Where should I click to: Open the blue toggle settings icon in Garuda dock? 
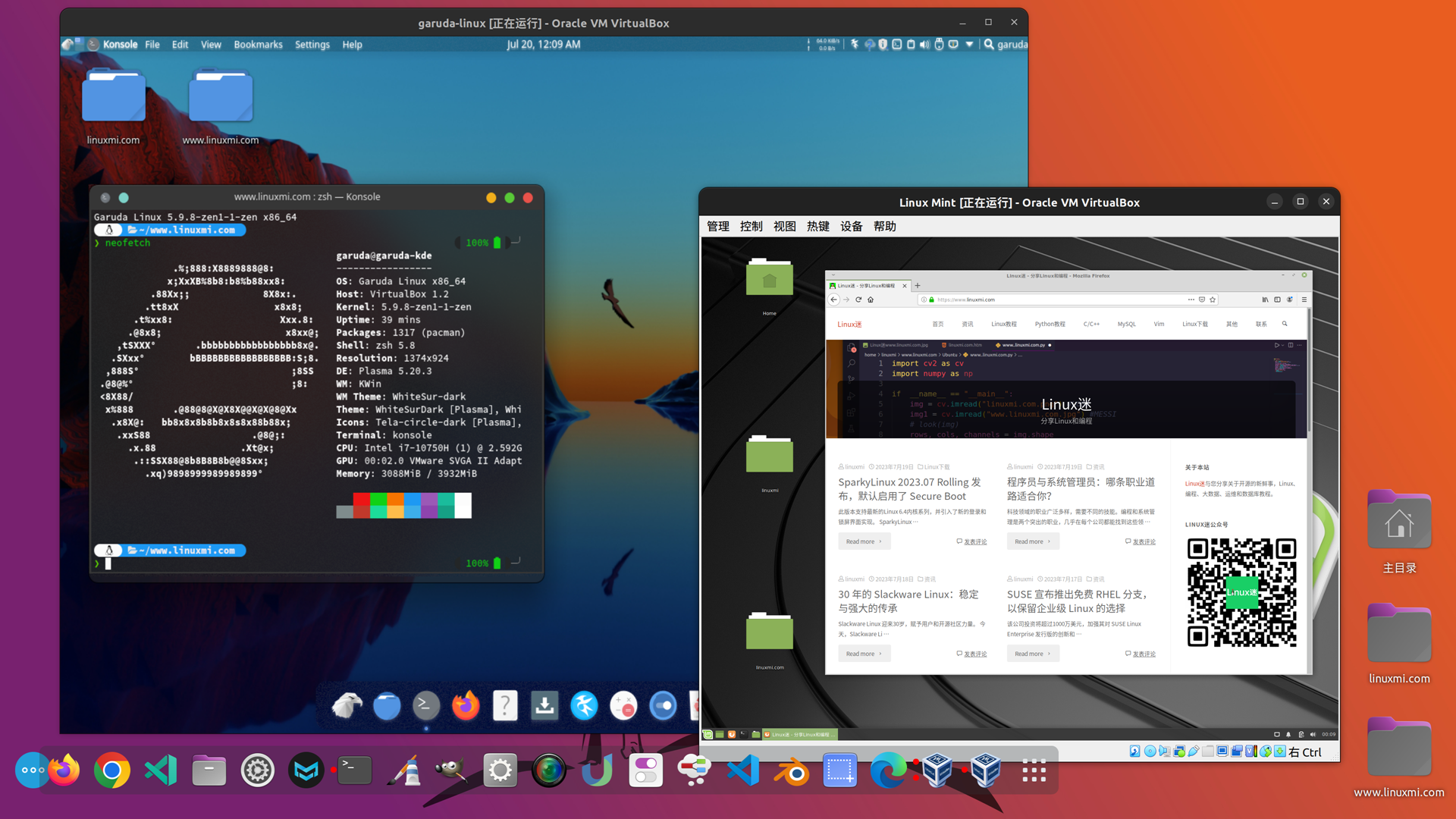pyautogui.click(x=663, y=706)
